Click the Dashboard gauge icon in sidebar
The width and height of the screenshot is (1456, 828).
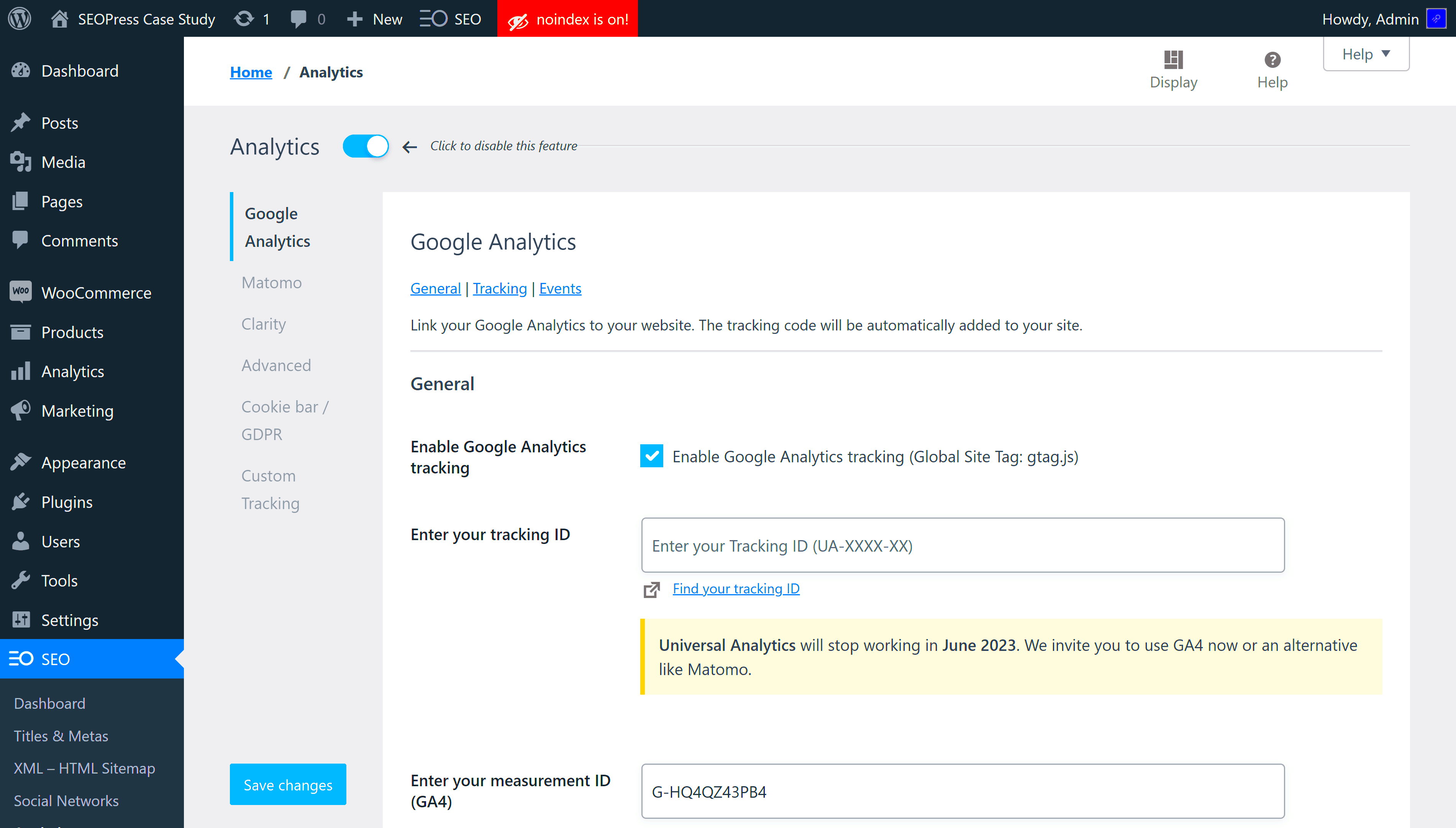tap(20, 71)
